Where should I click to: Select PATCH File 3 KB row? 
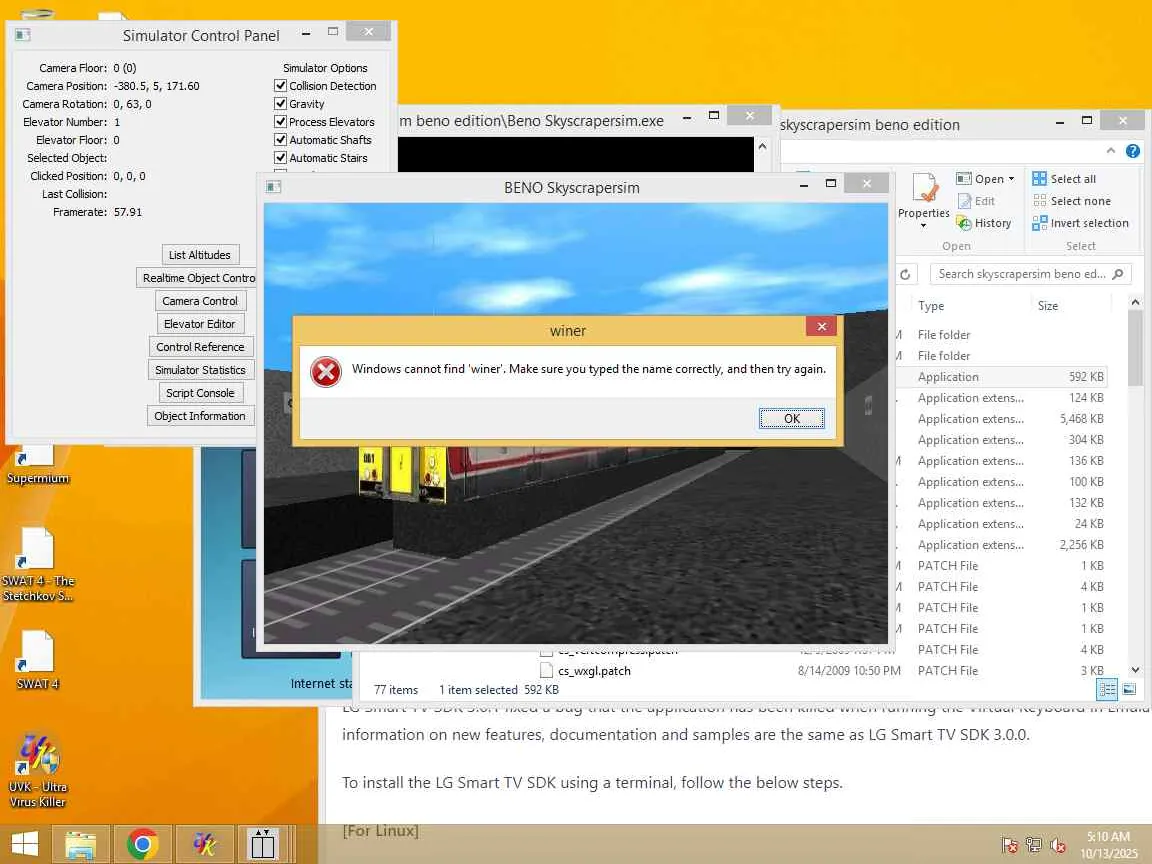tap(1002, 671)
